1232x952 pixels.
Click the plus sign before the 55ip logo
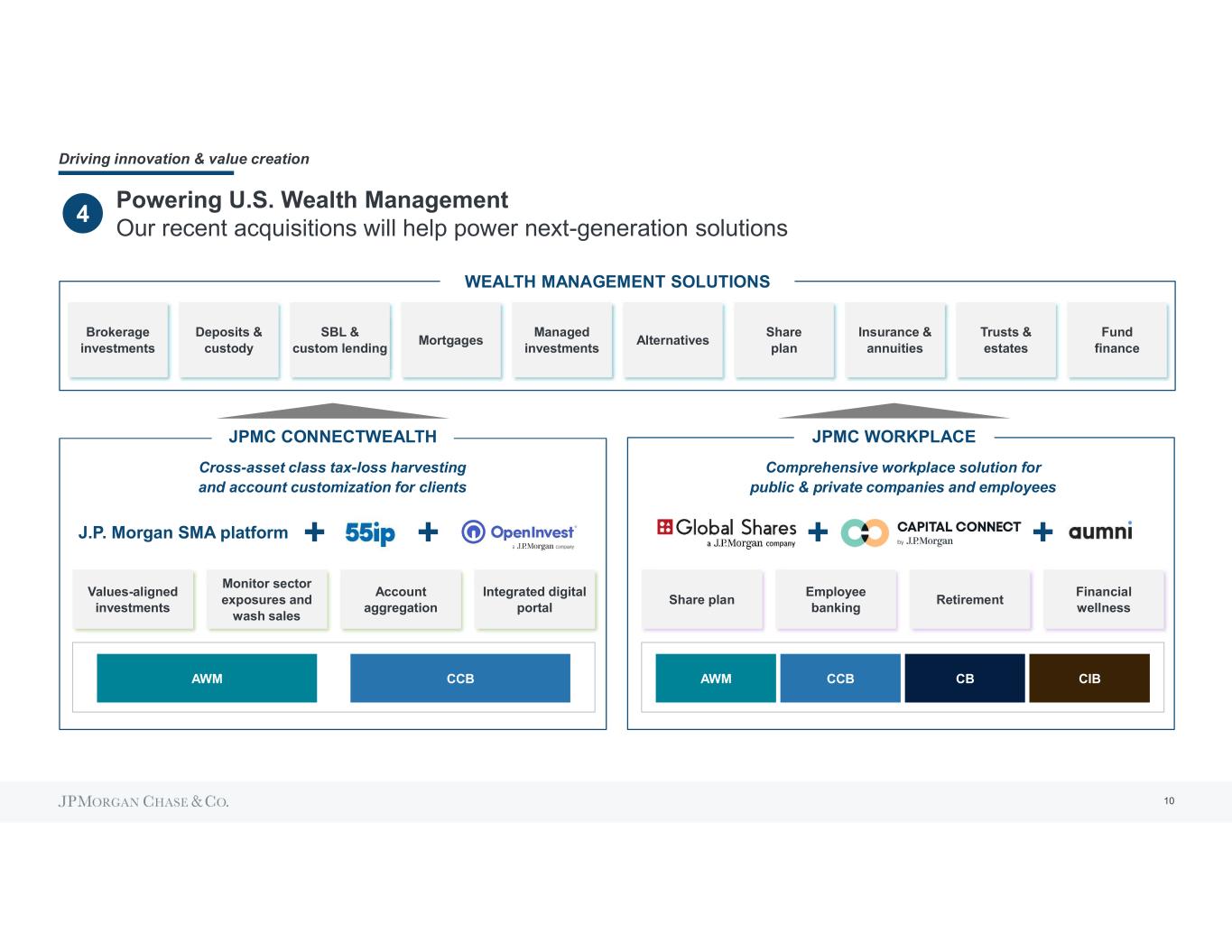point(314,532)
